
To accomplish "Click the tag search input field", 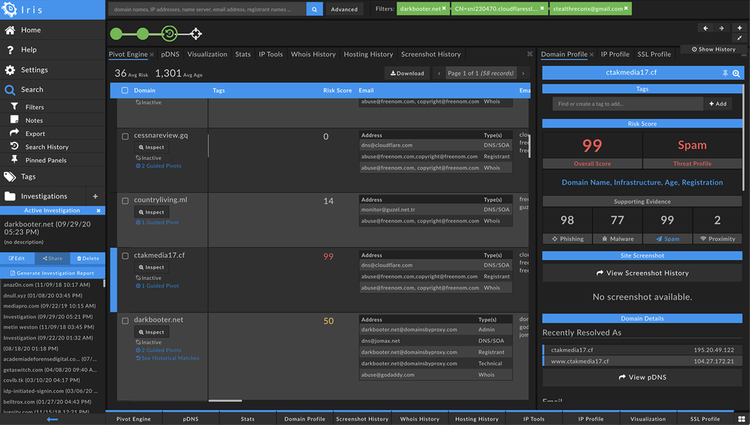I will tap(628, 103).
